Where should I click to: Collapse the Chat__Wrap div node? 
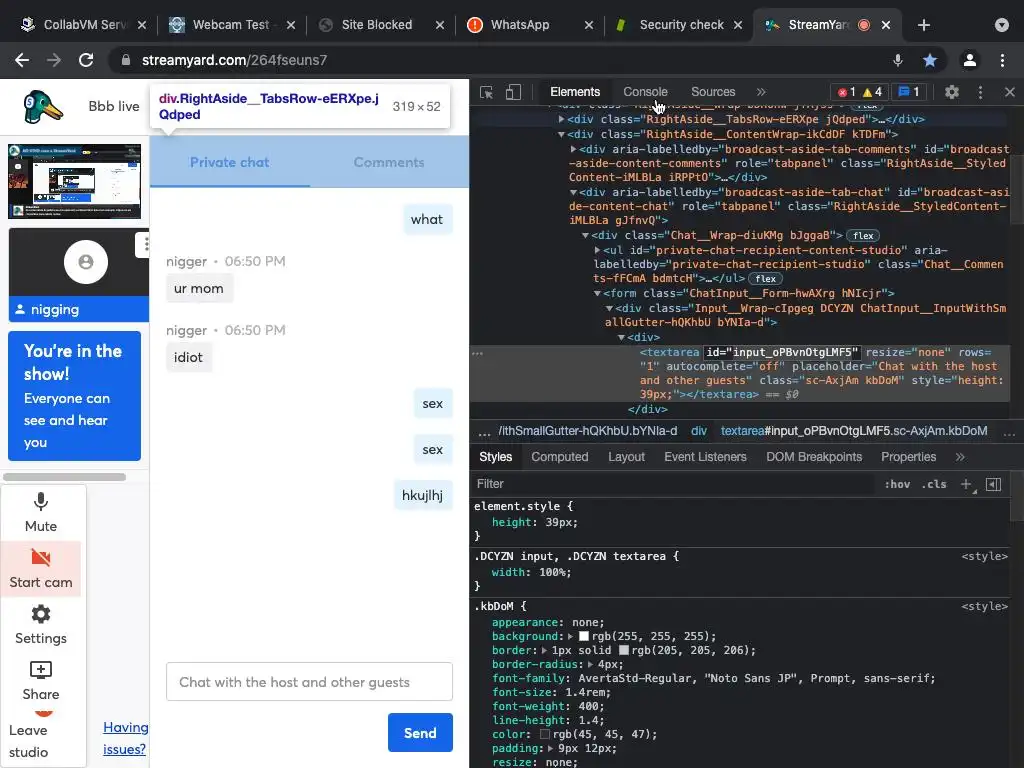585,236
